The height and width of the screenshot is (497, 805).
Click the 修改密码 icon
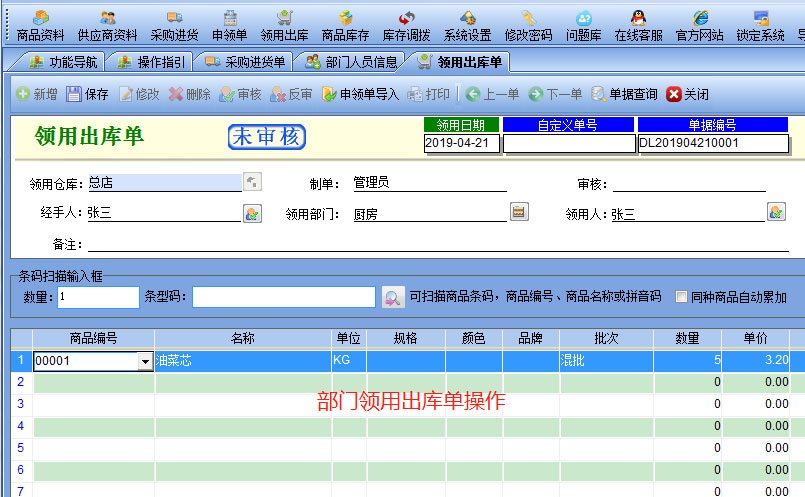(528, 25)
